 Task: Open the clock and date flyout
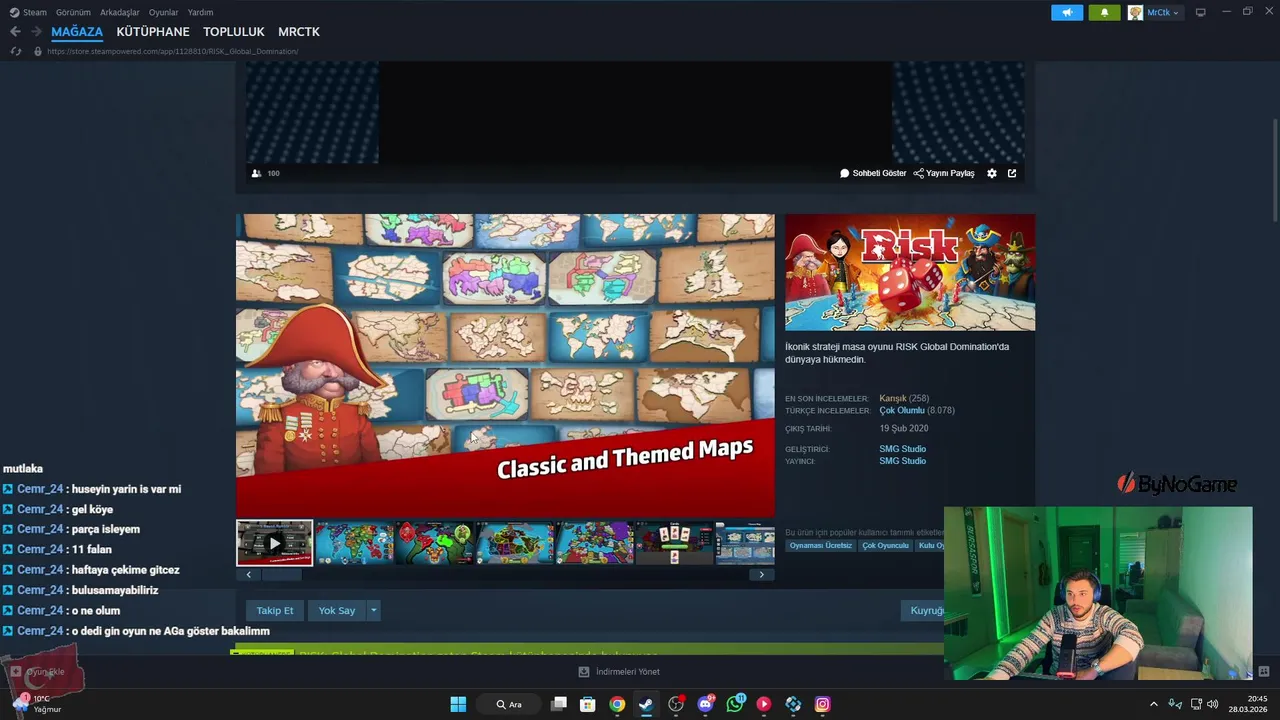(x=1249, y=704)
